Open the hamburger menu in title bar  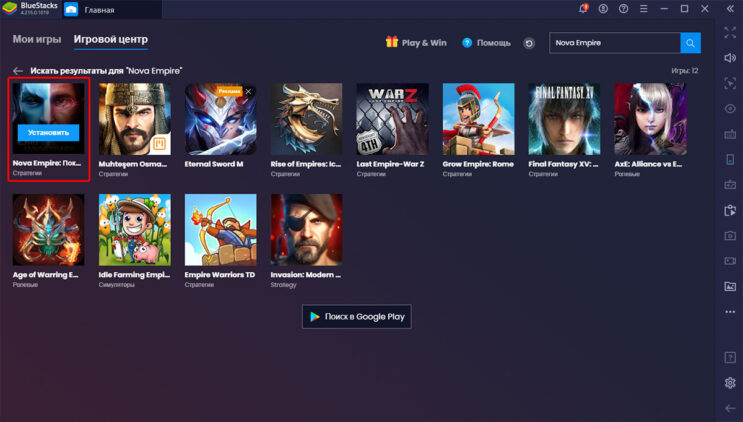point(643,9)
